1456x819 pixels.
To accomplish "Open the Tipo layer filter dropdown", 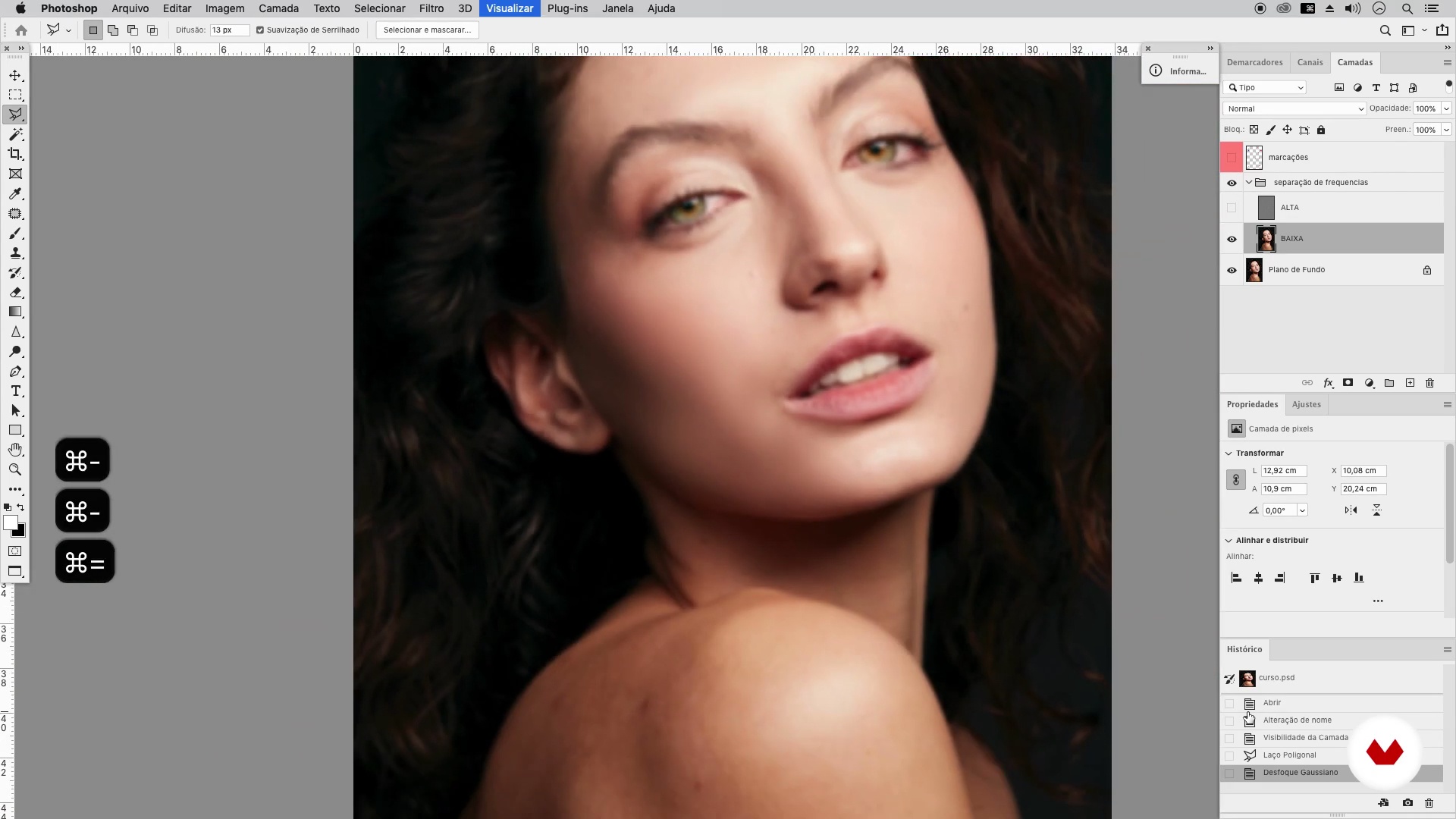I will point(1266,87).
